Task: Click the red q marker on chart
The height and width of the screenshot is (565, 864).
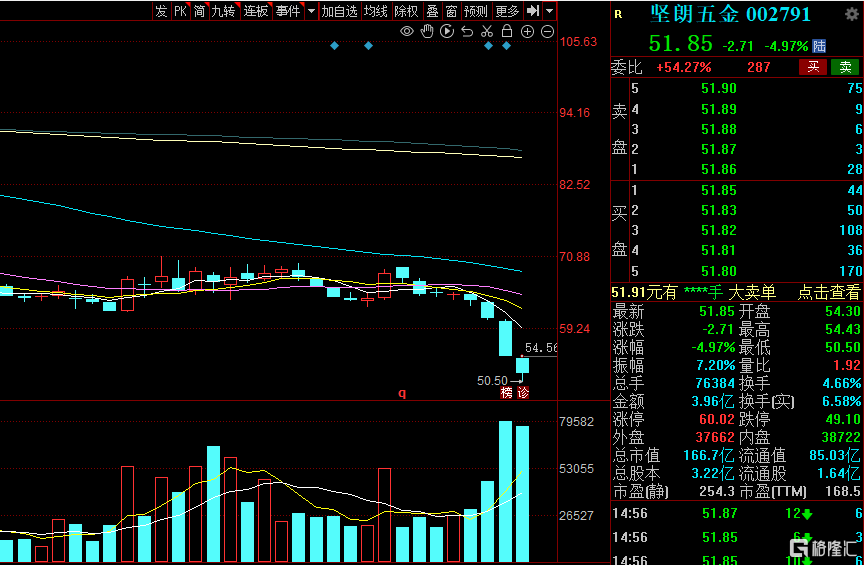Action: pos(402,393)
